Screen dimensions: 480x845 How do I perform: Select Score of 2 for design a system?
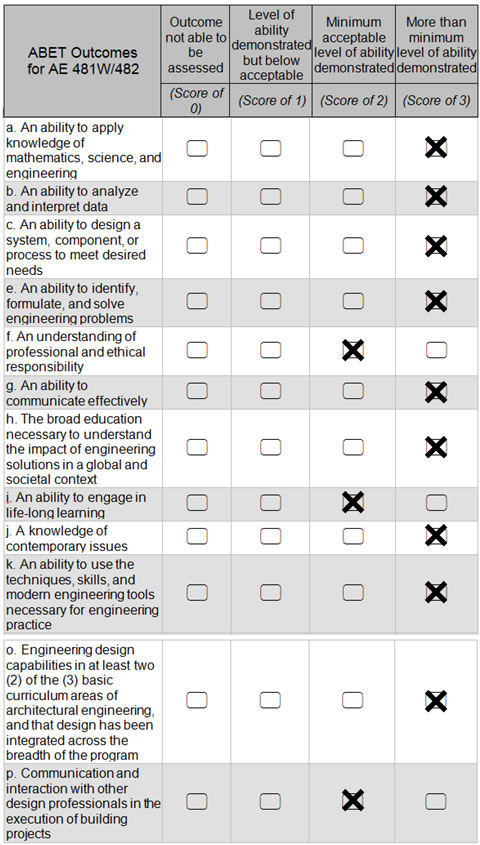(x=353, y=246)
